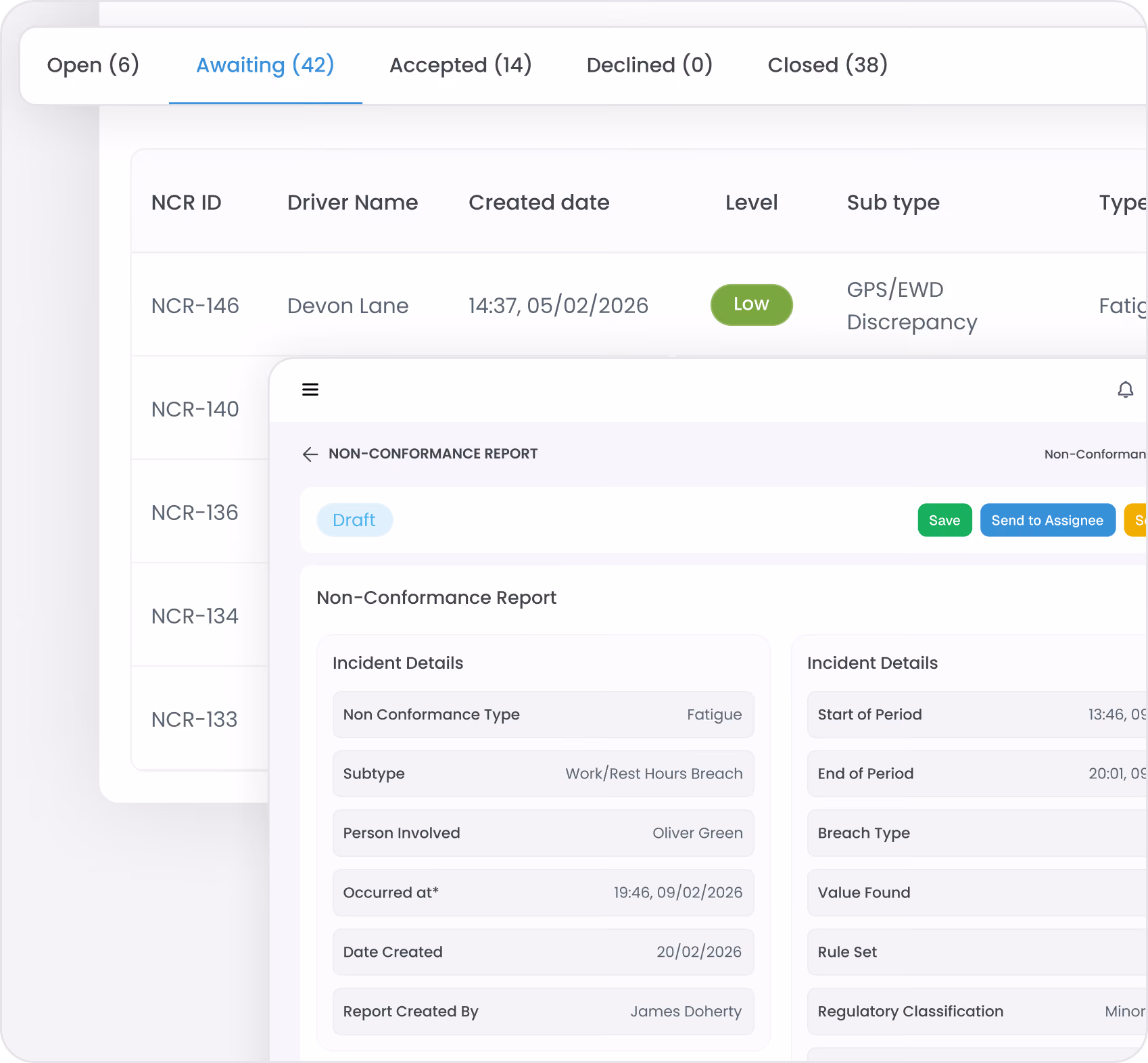1148x1063 pixels.
Task: Click the Rule Set field
Action: (x=978, y=952)
